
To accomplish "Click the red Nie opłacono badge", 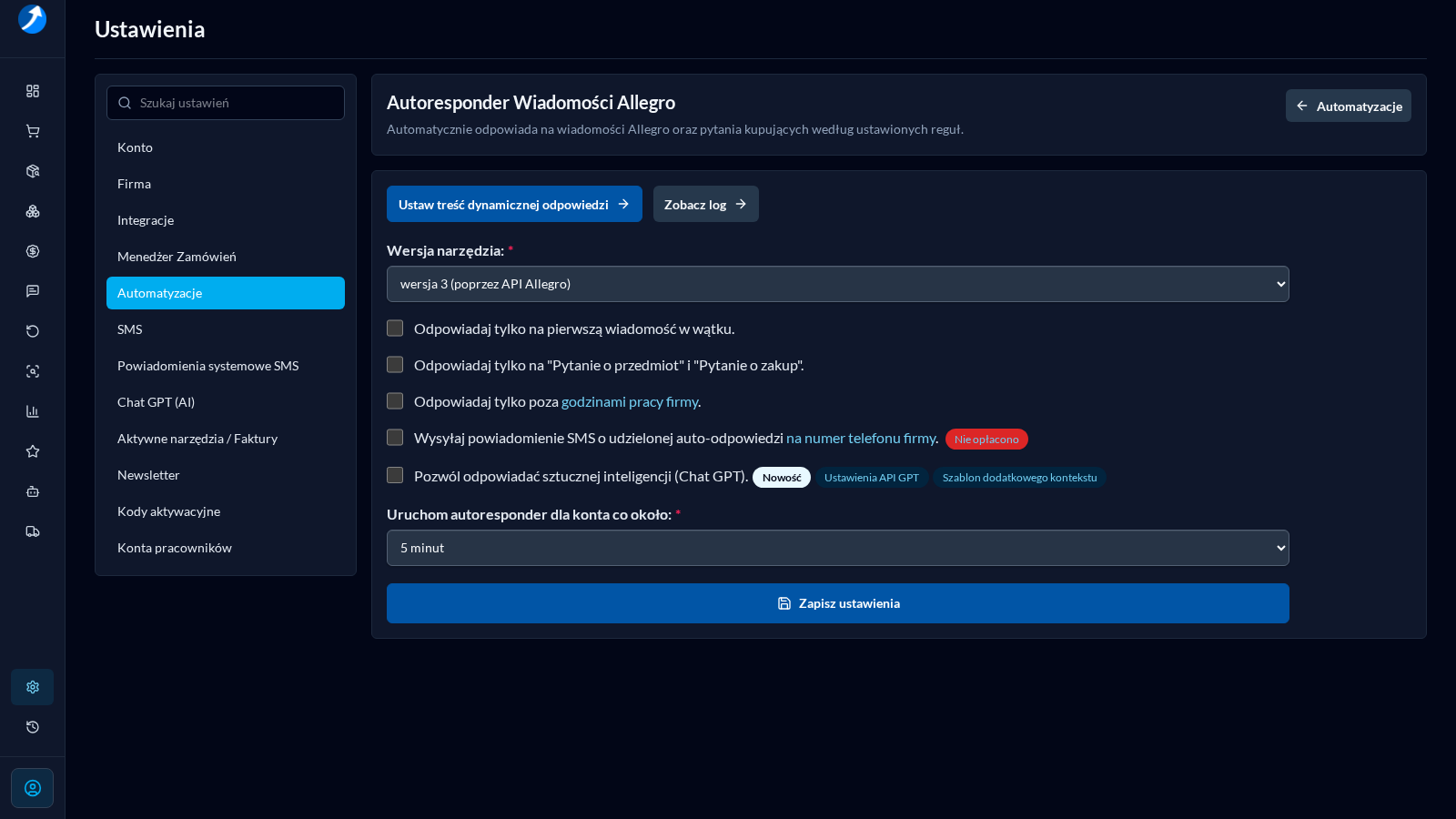I will (986, 440).
